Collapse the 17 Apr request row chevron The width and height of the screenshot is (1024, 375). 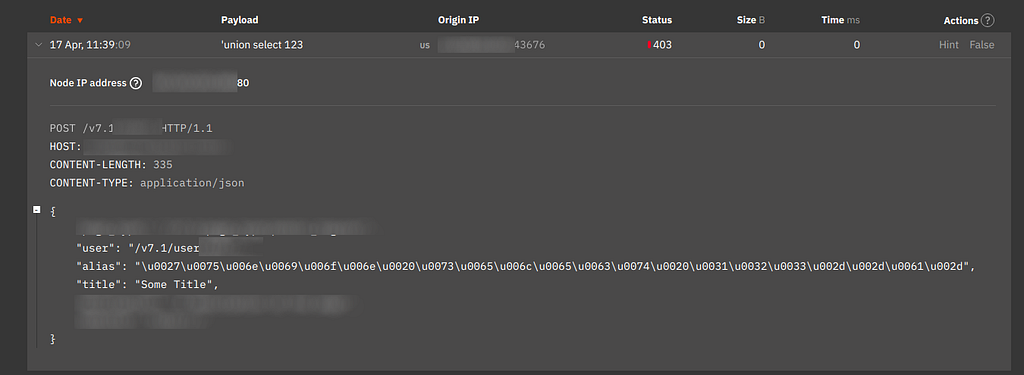click(x=39, y=45)
